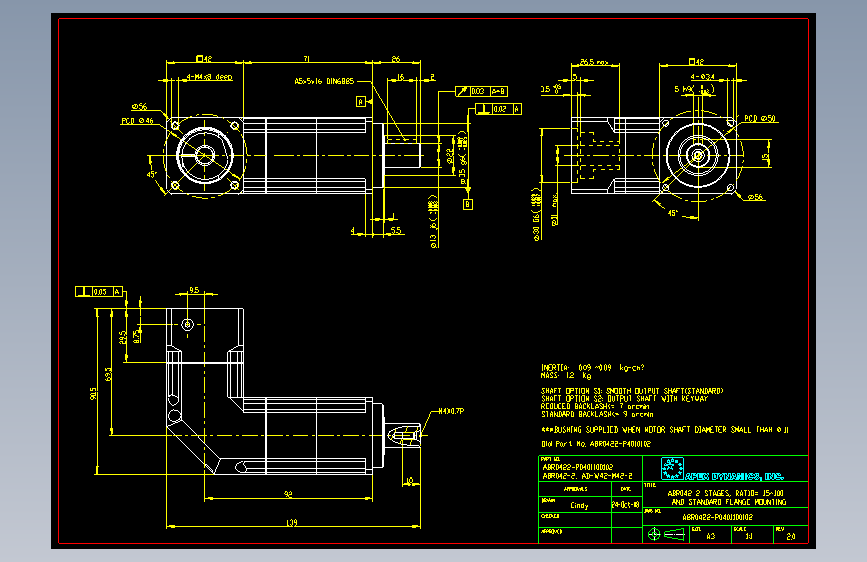Select the "0.02 A" perpendicularity tolerance frame
Viewport: 867px width, 562px height.
[x=499, y=109]
